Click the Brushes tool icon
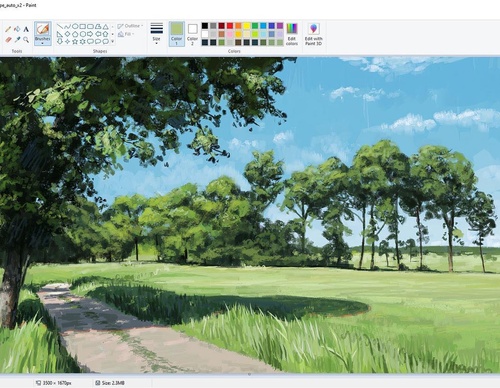 pos(42,29)
